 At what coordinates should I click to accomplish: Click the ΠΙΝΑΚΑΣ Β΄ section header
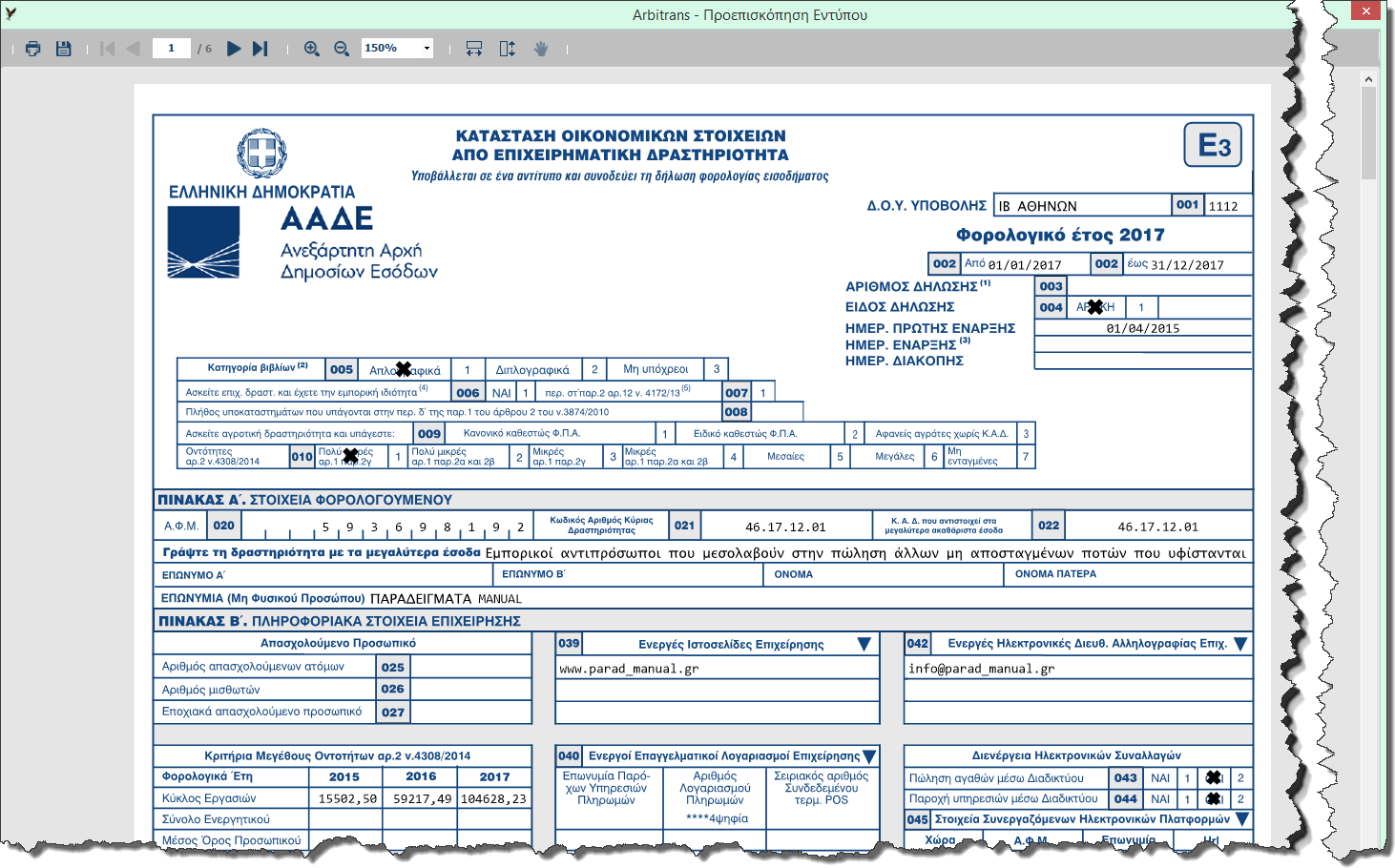point(703,621)
